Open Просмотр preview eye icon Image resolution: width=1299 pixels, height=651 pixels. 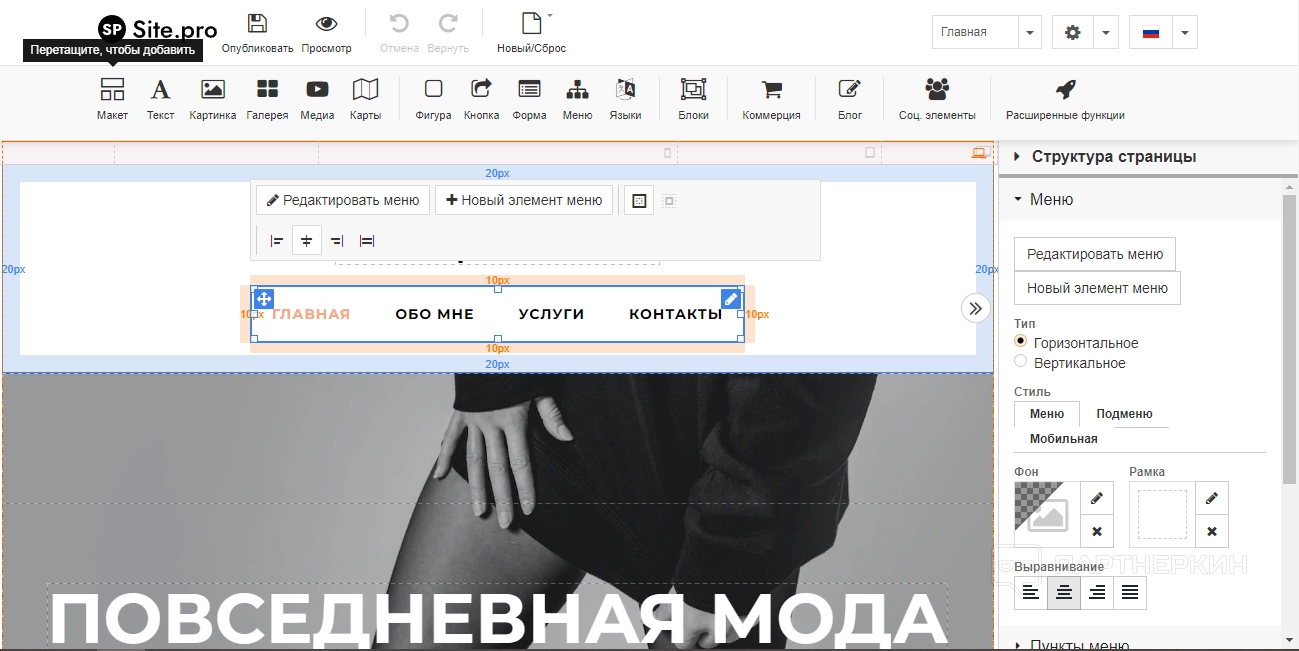point(326,24)
